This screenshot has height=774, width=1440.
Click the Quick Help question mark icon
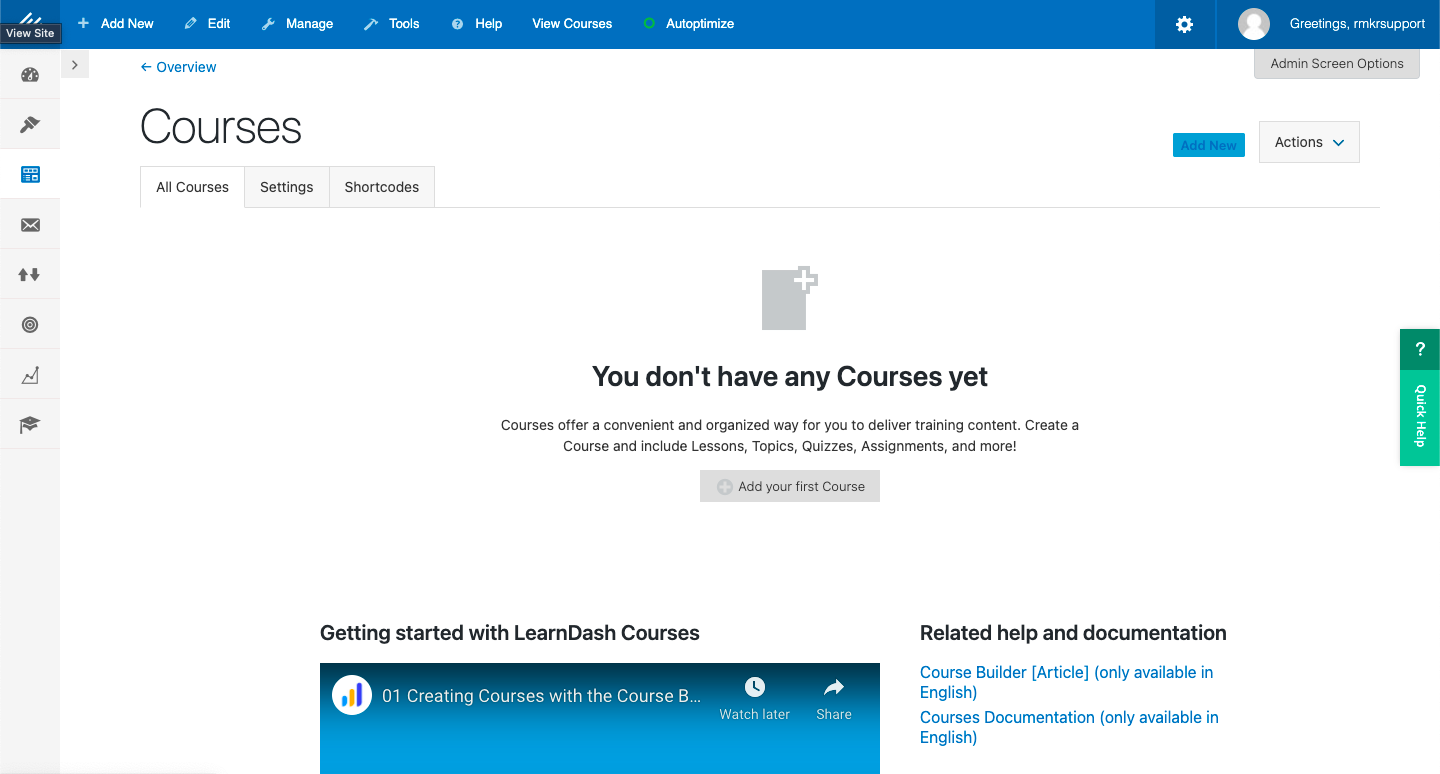coord(1419,349)
